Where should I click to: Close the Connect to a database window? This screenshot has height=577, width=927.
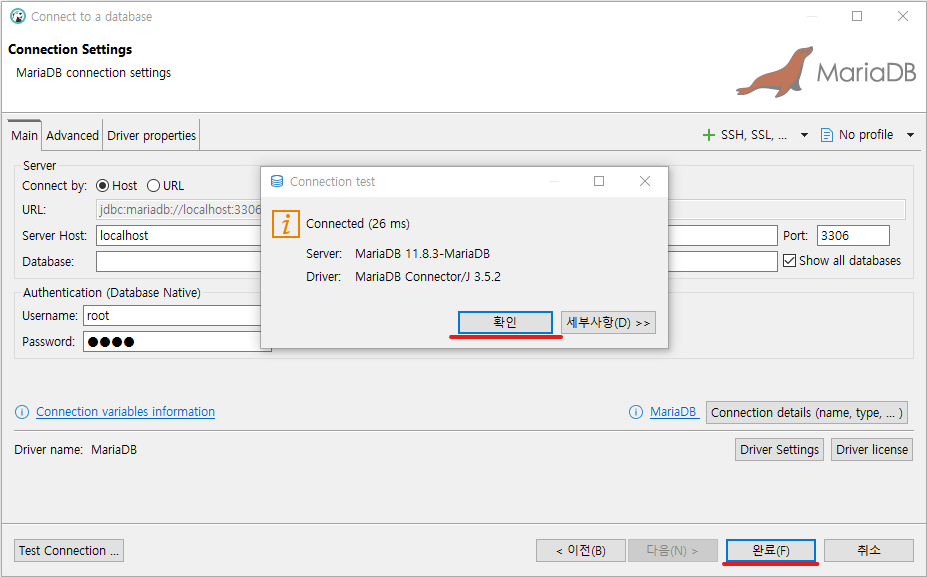[903, 17]
